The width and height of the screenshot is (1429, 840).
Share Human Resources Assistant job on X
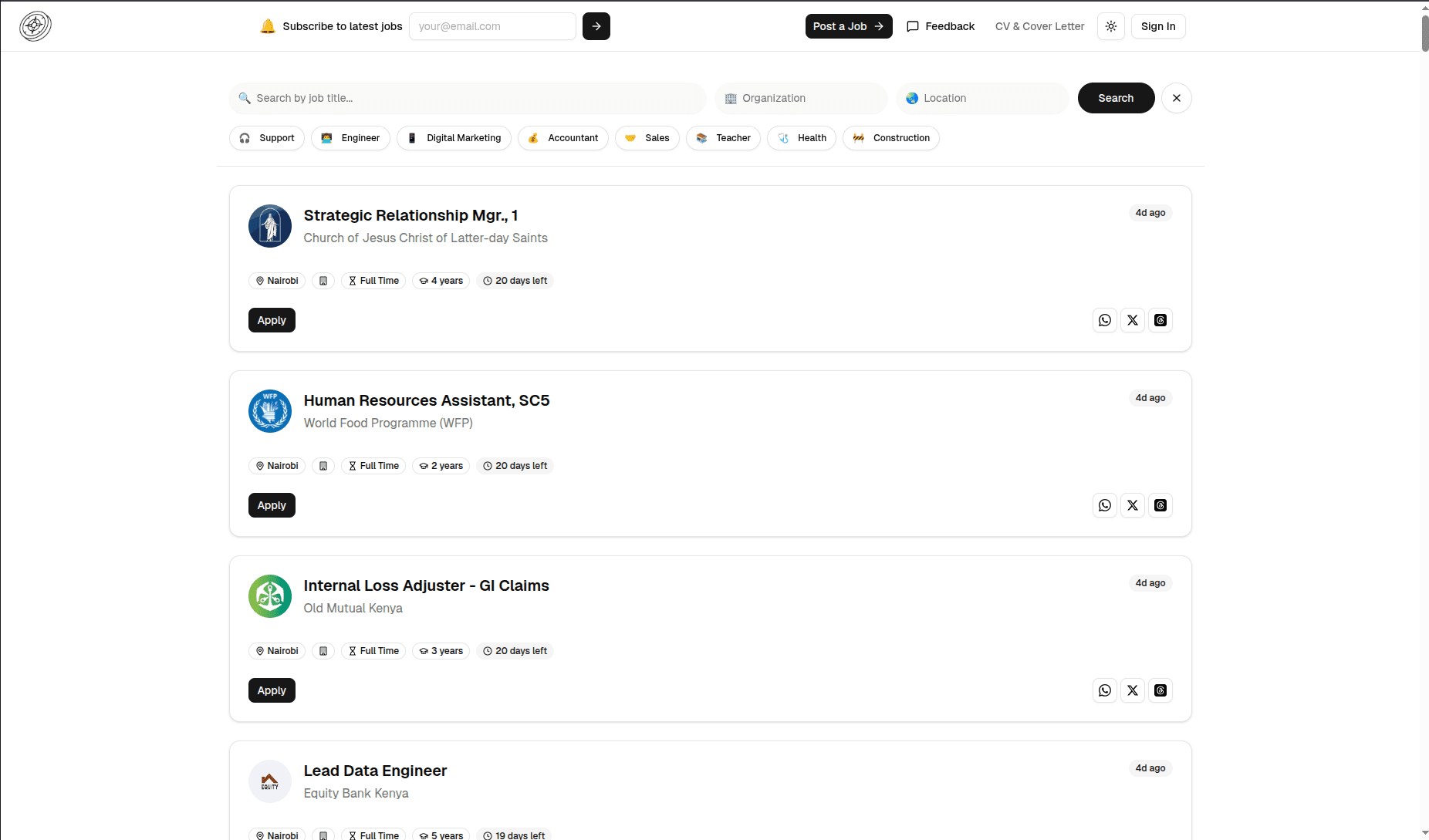(x=1133, y=505)
